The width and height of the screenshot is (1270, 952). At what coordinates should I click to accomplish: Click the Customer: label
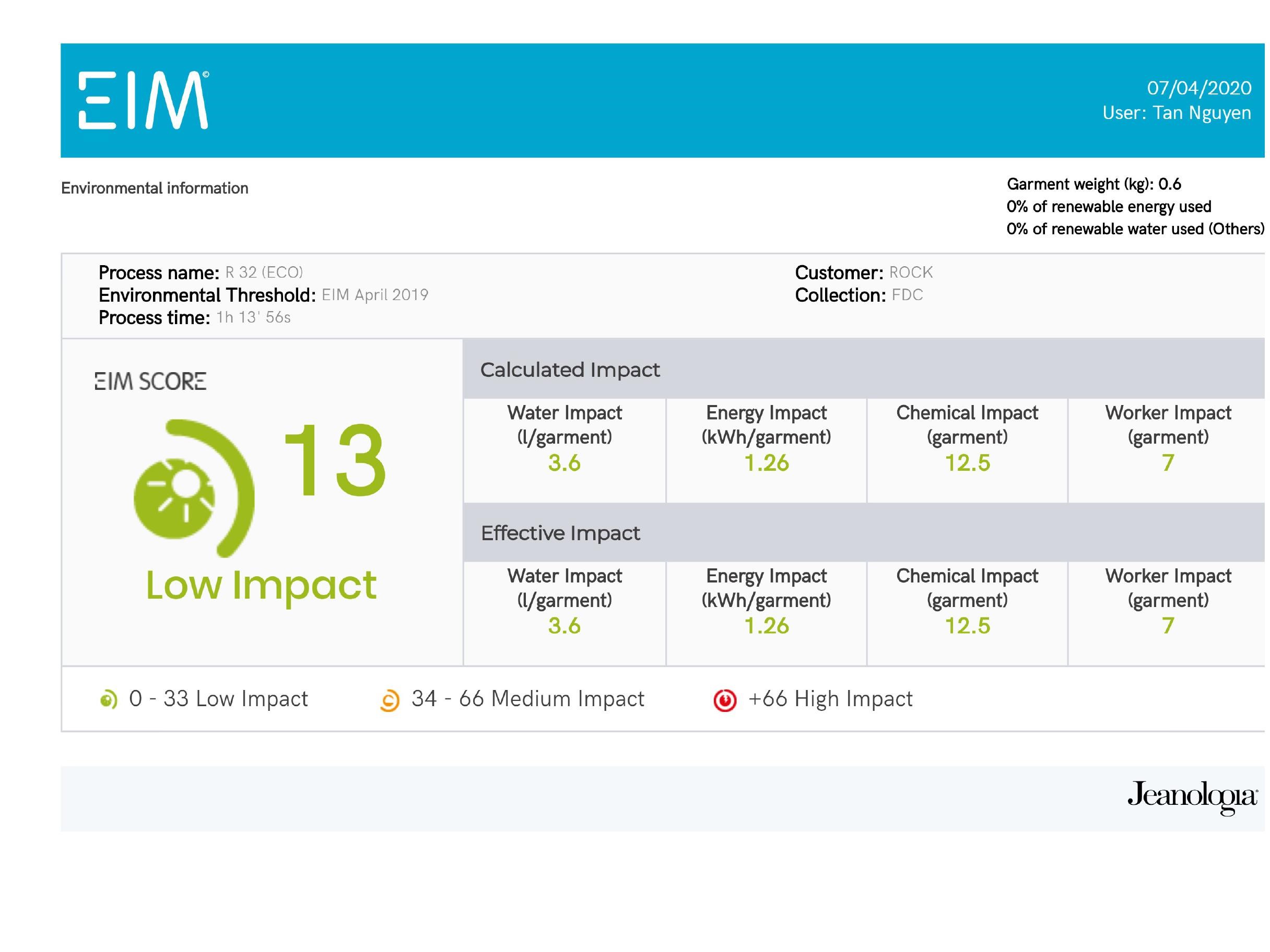[839, 272]
